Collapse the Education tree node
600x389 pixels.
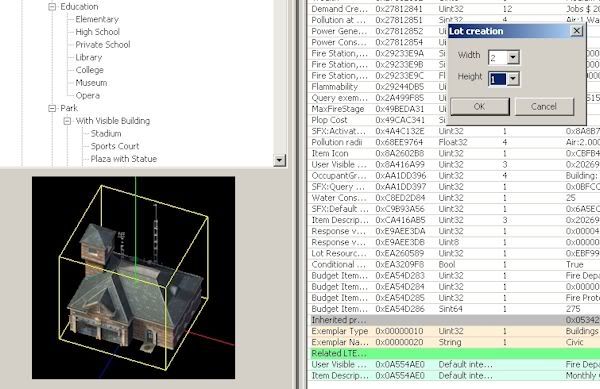pyautogui.click(x=52, y=7)
